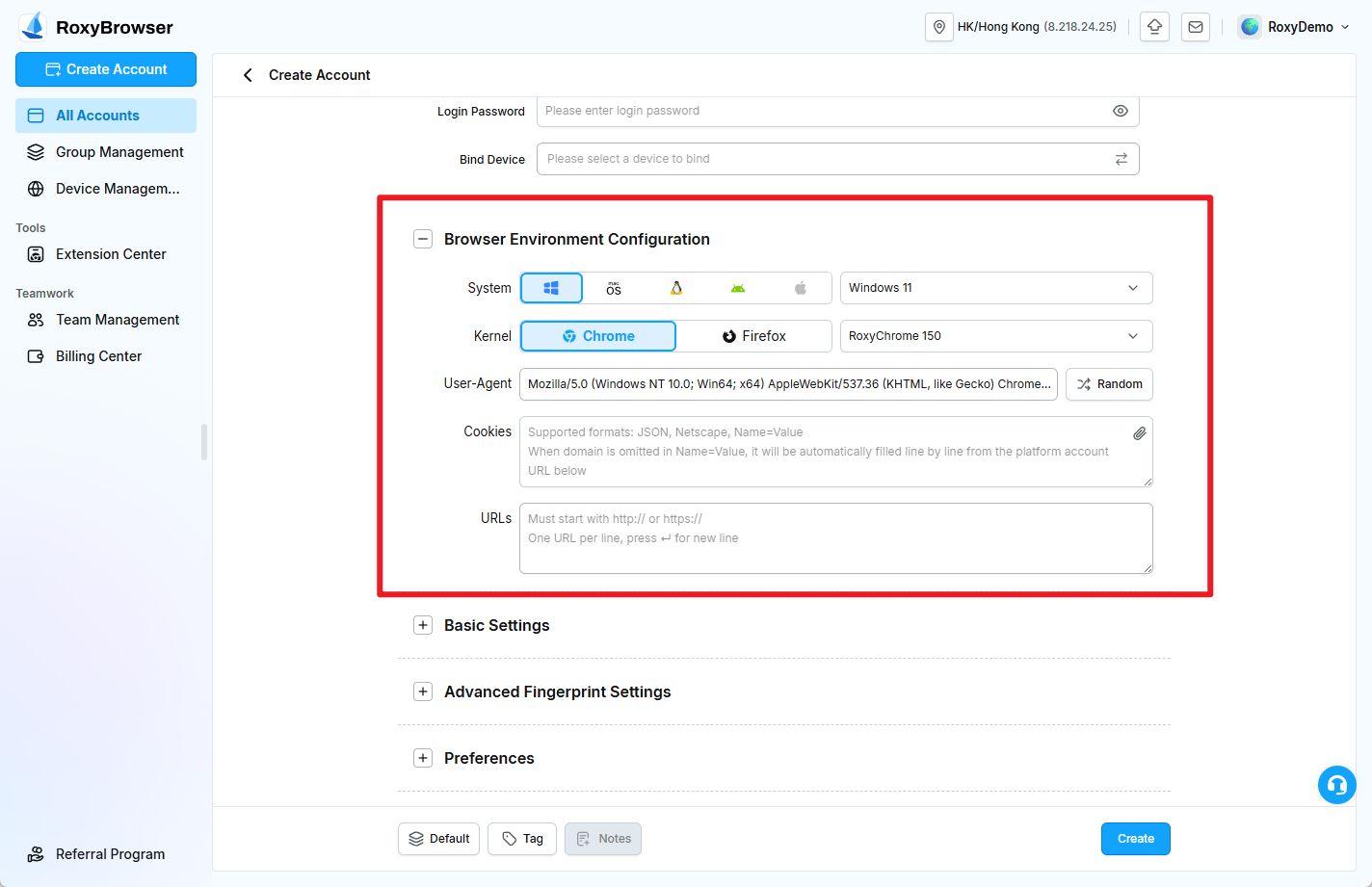Expand Basic Settings section
The height and width of the screenshot is (887, 1372).
pyautogui.click(x=423, y=625)
